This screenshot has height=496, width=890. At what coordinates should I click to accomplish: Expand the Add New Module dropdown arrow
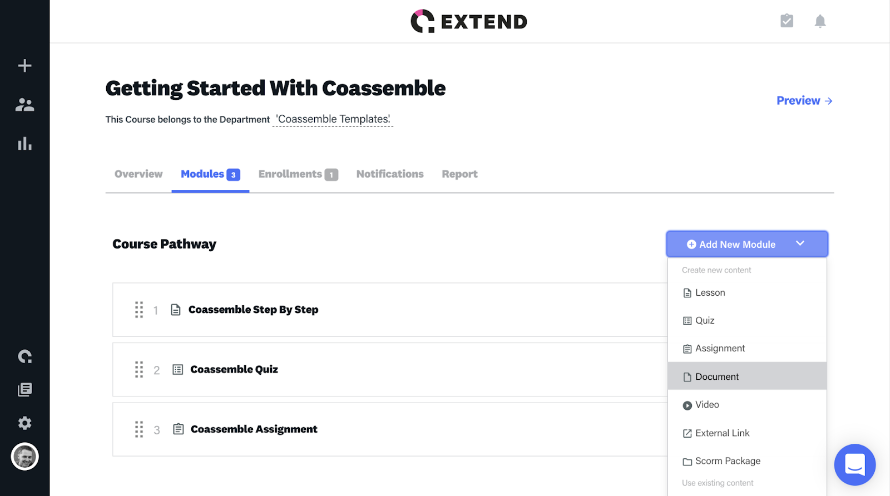point(800,244)
